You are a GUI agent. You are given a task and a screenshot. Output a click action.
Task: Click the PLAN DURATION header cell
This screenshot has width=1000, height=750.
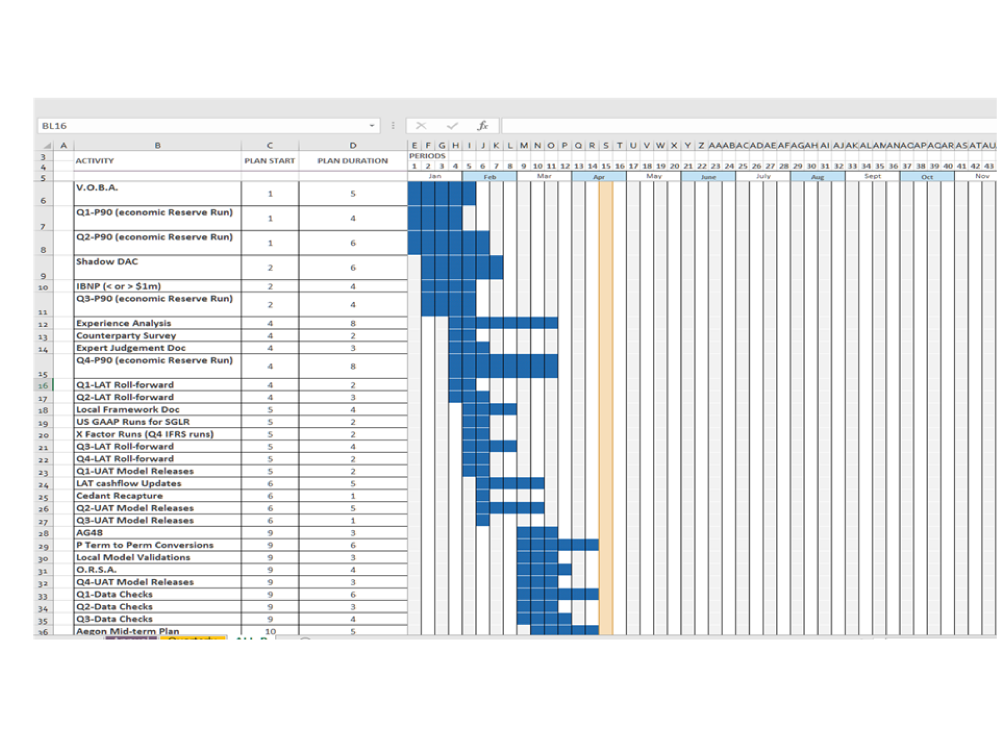coord(353,161)
